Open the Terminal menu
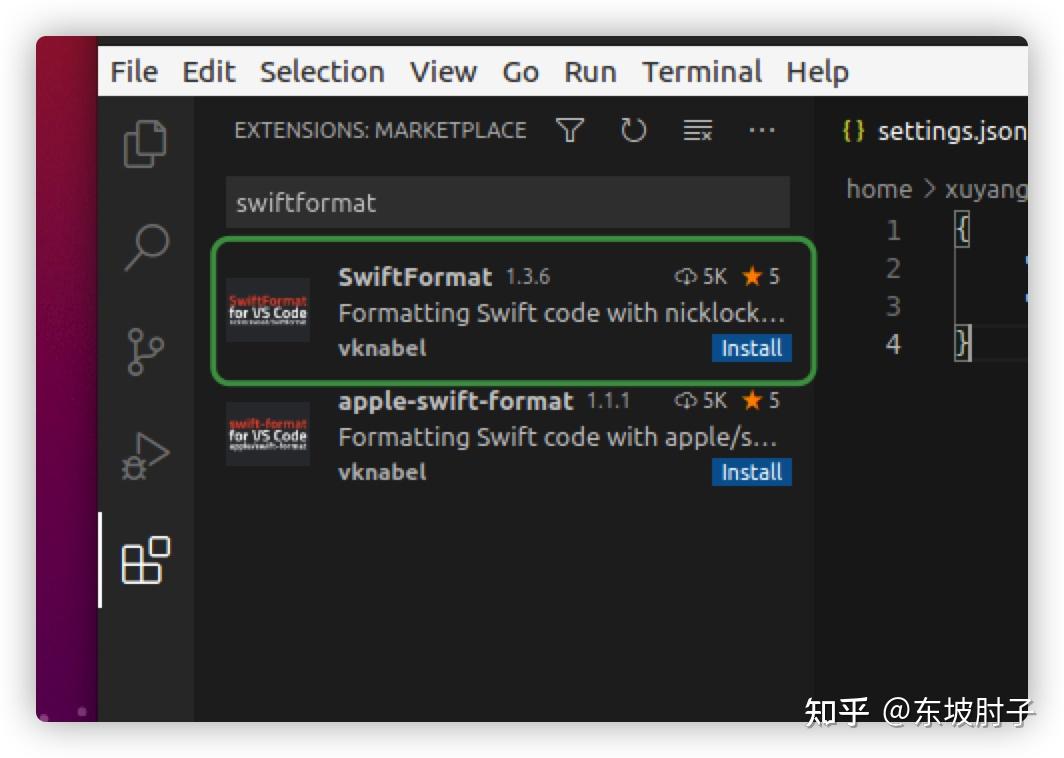 701,71
